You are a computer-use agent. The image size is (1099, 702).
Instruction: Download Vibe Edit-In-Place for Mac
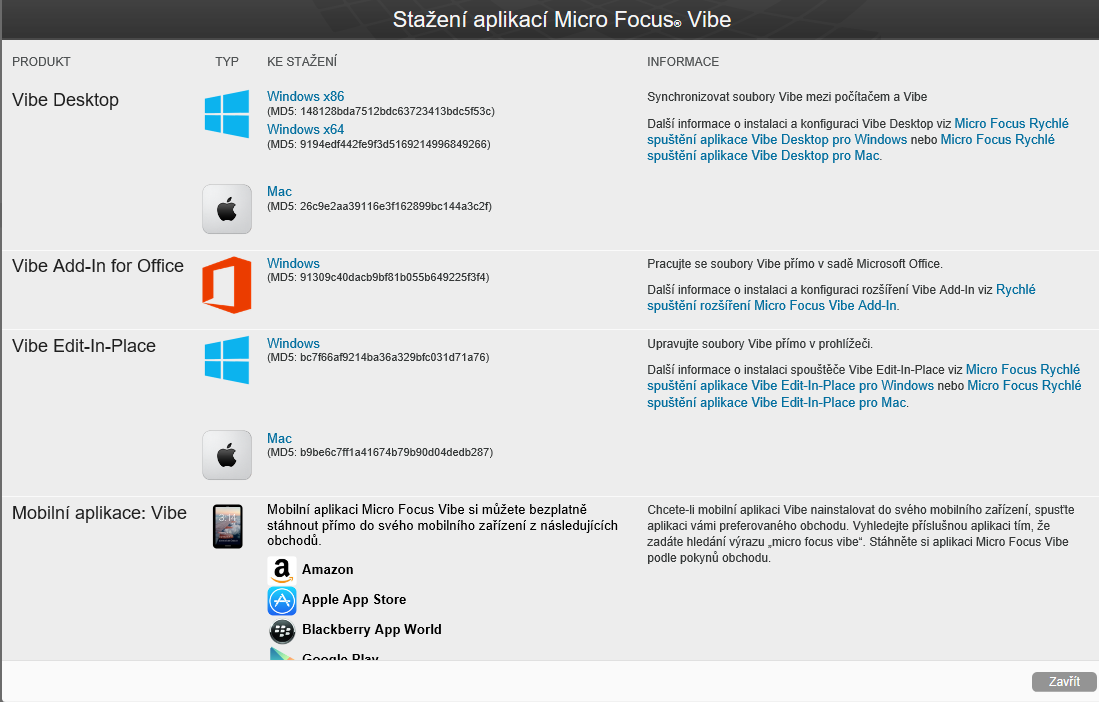tap(279, 439)
